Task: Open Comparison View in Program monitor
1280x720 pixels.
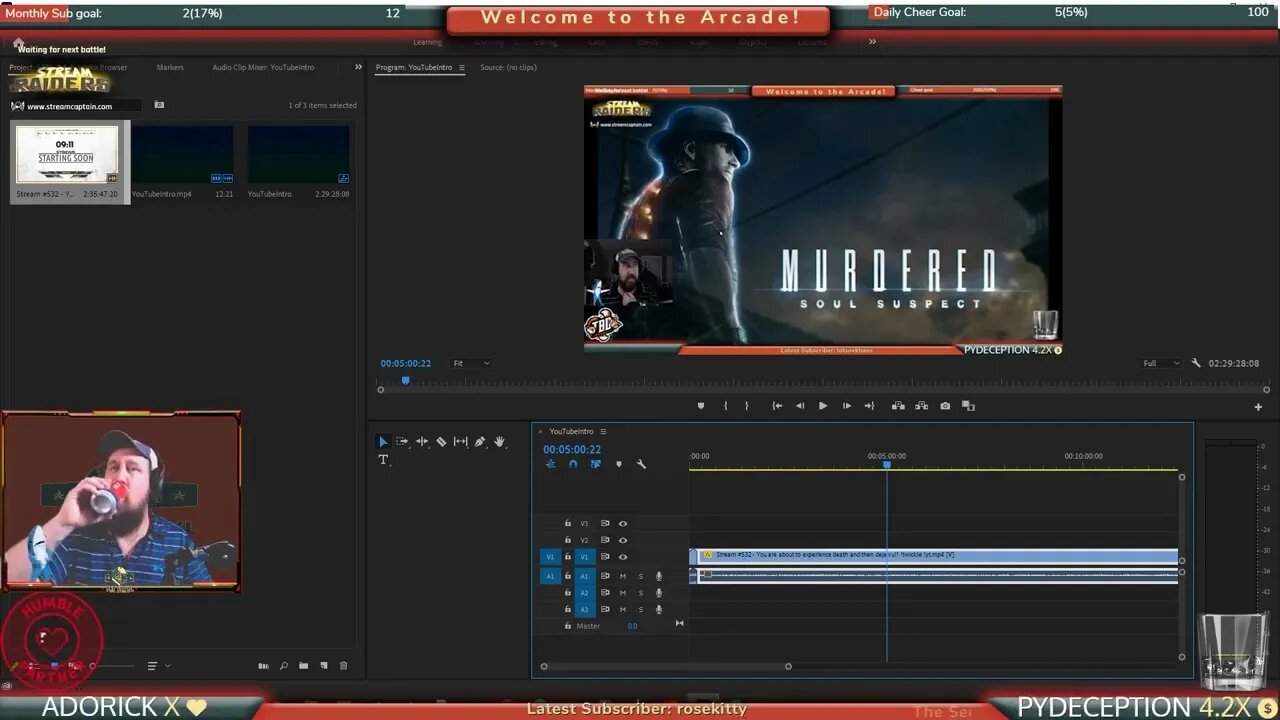Action: (x=968, y=406)
